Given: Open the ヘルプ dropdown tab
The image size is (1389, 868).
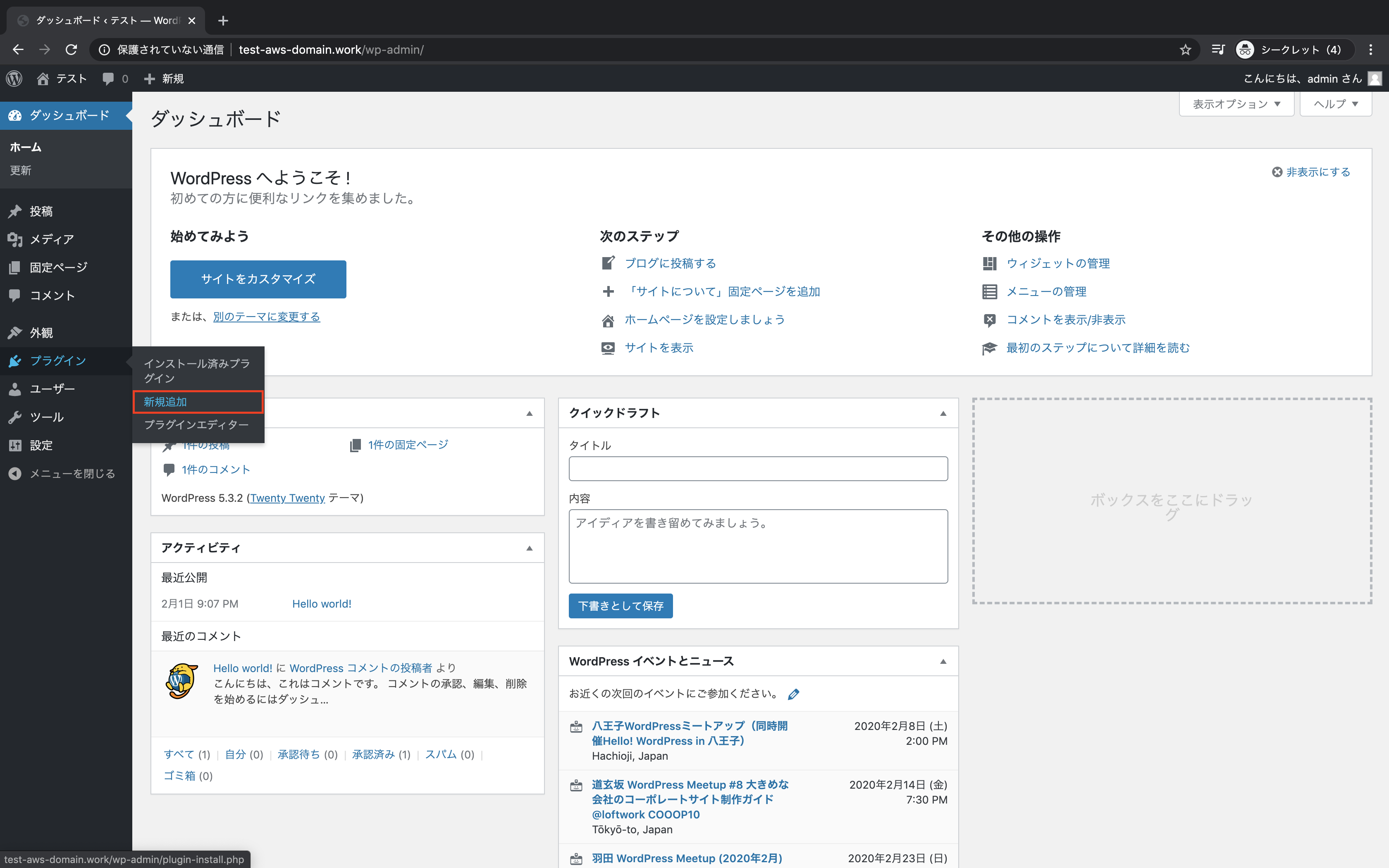Looking at the screenshot, I should [1336, 104].
